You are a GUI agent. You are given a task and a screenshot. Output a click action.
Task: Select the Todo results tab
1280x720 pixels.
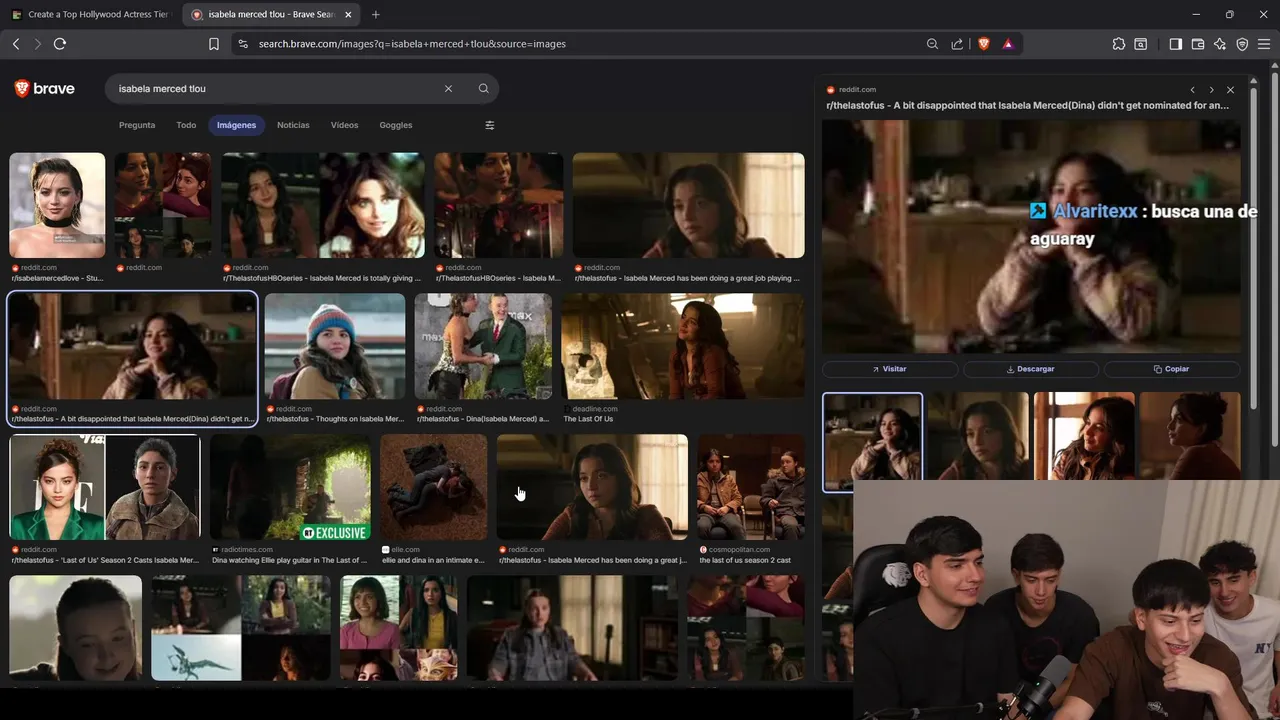click(x=186, y=125)
